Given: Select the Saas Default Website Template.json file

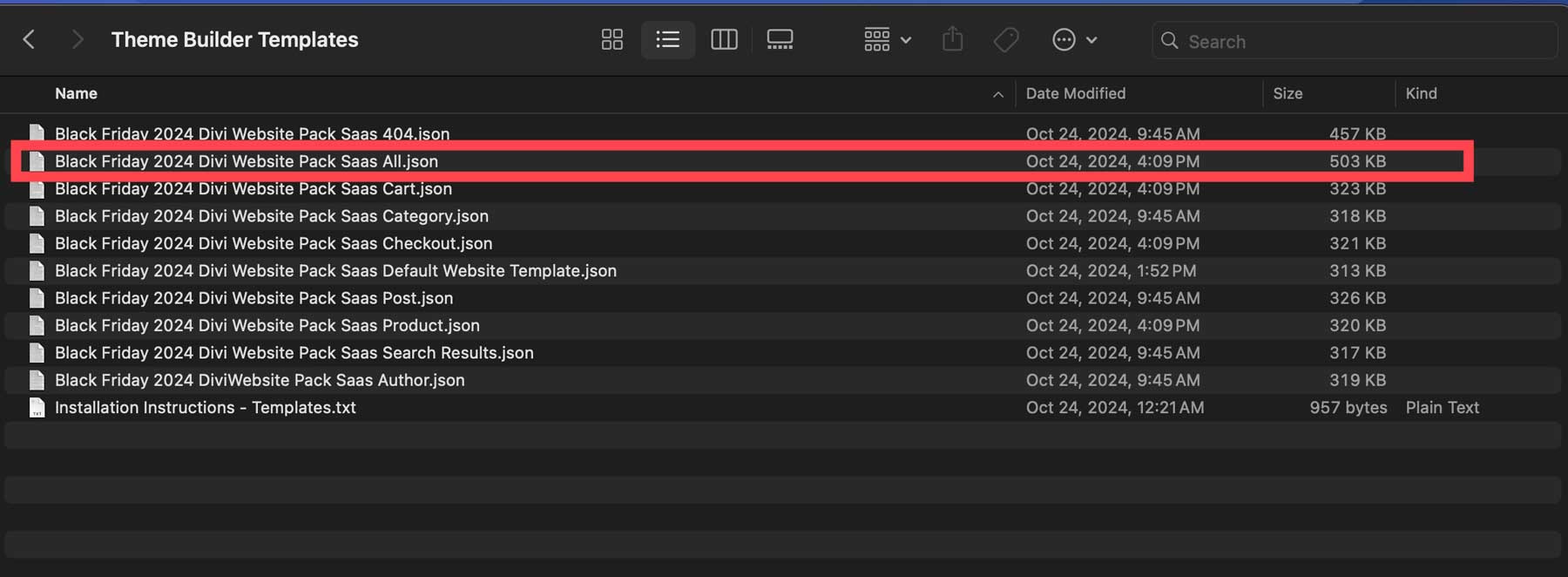Looking at the screenshot, I should 335,270.
